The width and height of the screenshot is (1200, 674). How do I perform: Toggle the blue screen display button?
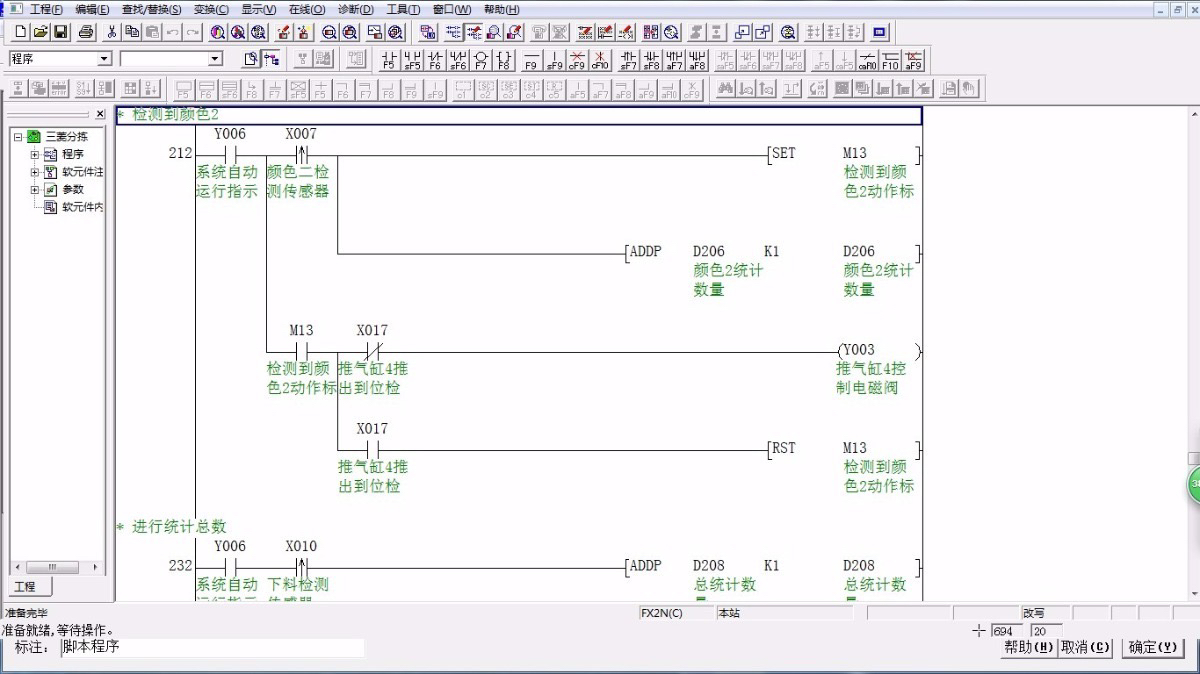point(880,31)
